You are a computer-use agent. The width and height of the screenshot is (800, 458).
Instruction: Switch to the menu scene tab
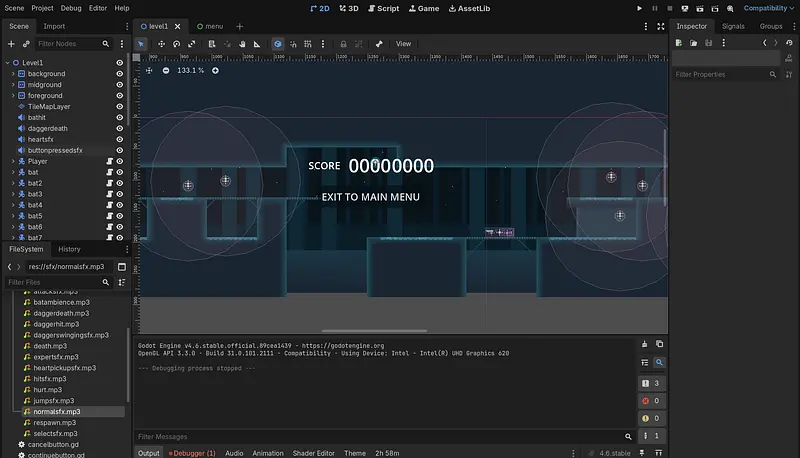[209, 27]
